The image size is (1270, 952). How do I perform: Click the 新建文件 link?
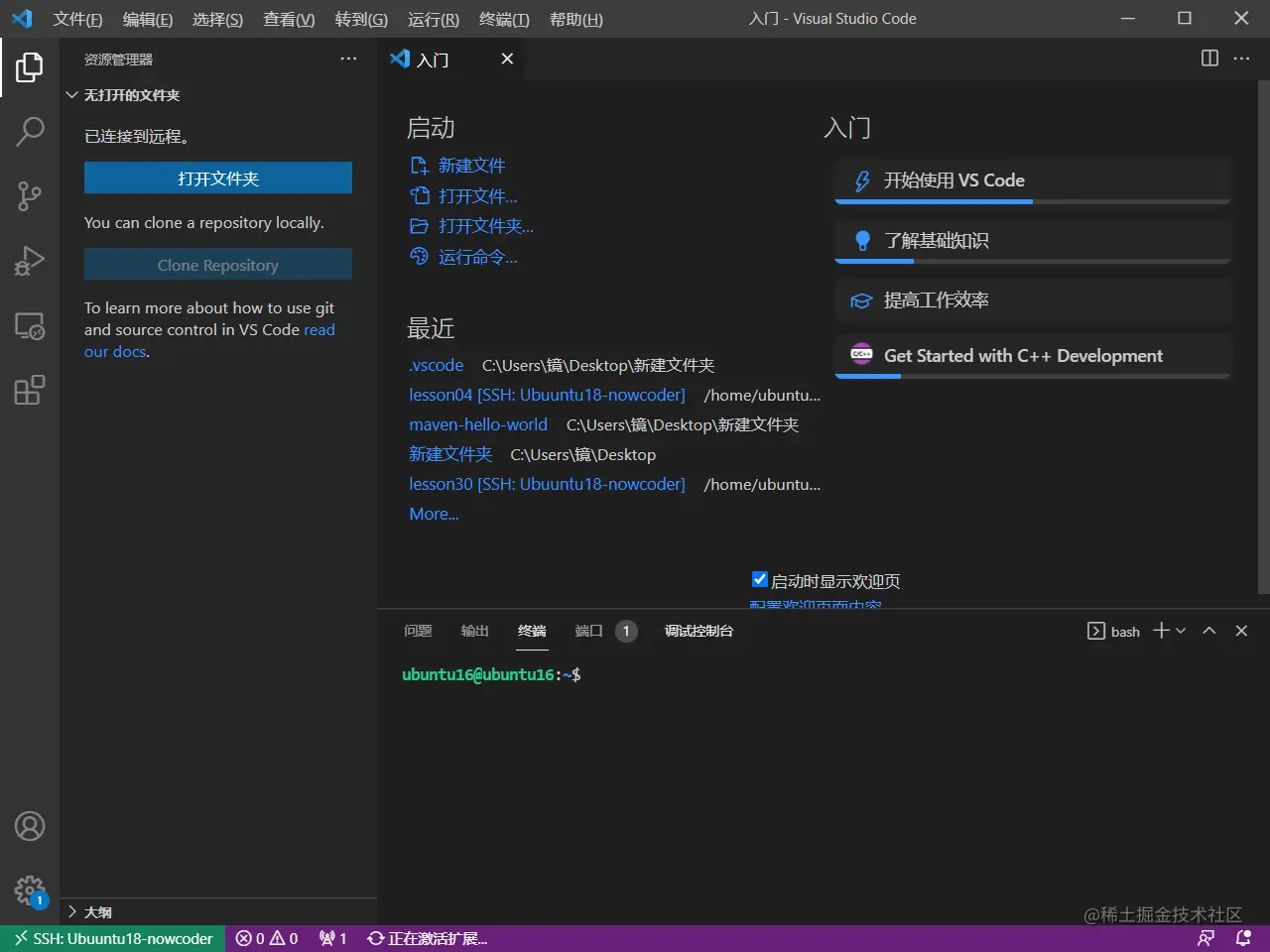point(471,166)
